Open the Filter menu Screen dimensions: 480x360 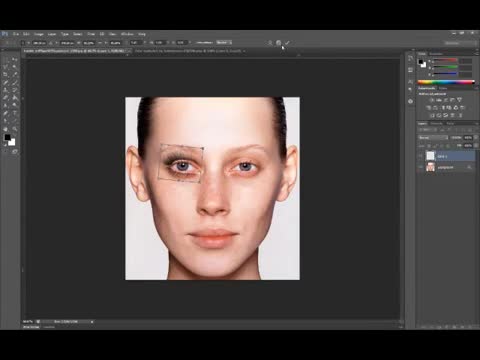pos(91,34)
